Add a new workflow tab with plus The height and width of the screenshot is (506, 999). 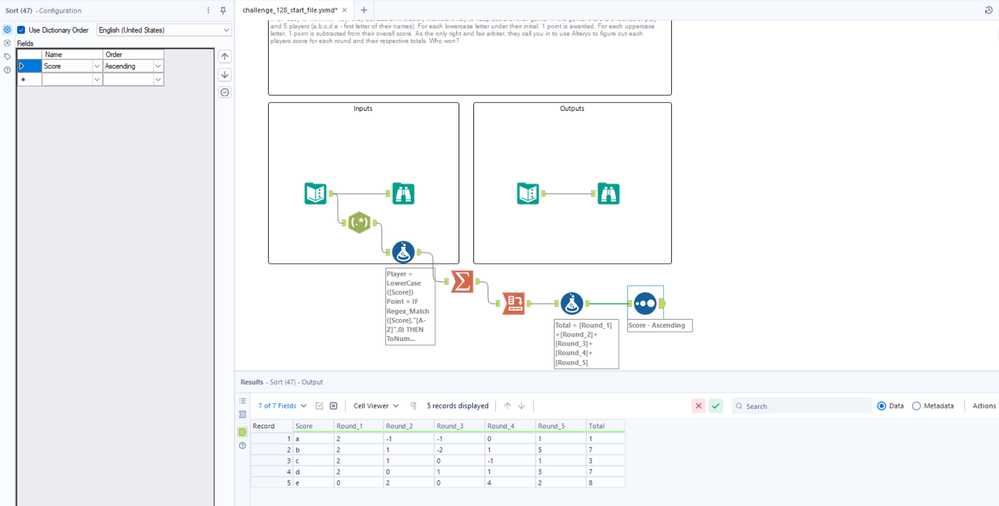[364, 10]
